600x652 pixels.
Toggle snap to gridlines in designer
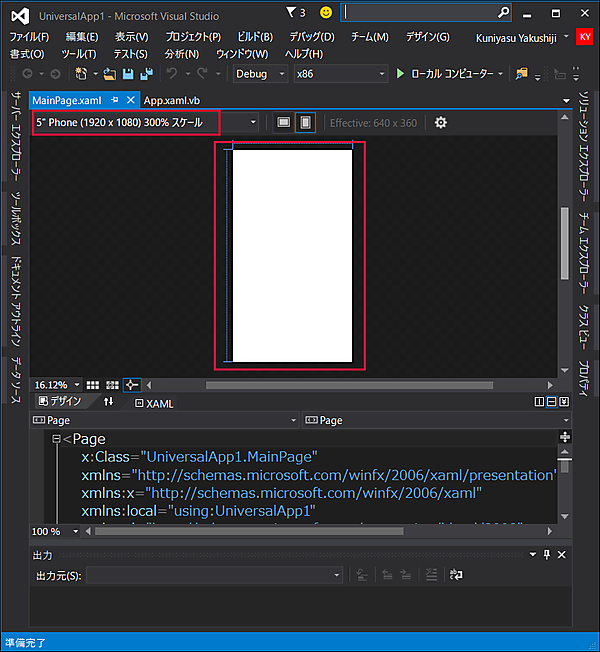111,385
